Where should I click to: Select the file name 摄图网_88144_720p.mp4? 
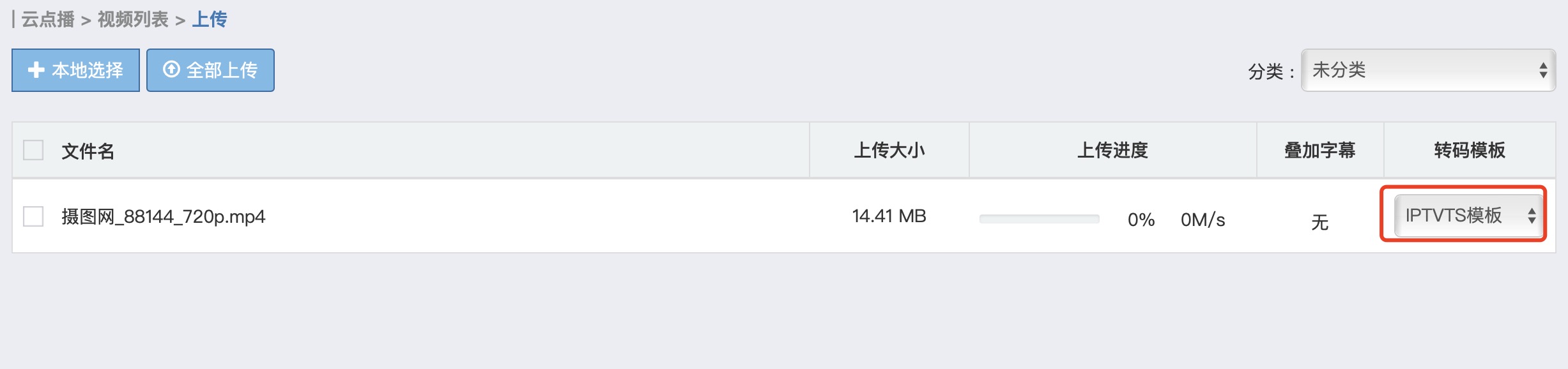pos(163,217)
